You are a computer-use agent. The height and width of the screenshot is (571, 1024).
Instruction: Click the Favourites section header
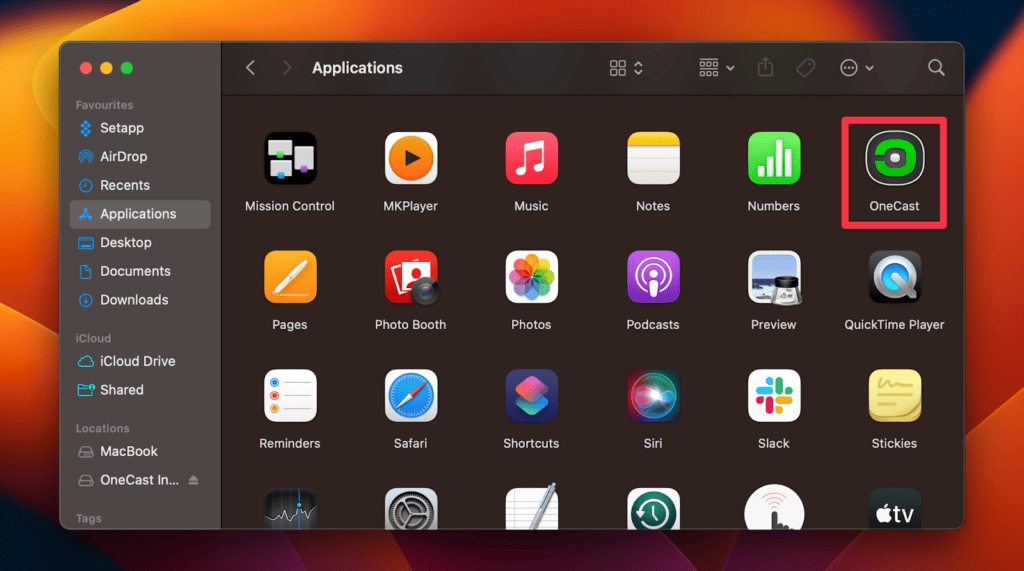click(104, 105)
